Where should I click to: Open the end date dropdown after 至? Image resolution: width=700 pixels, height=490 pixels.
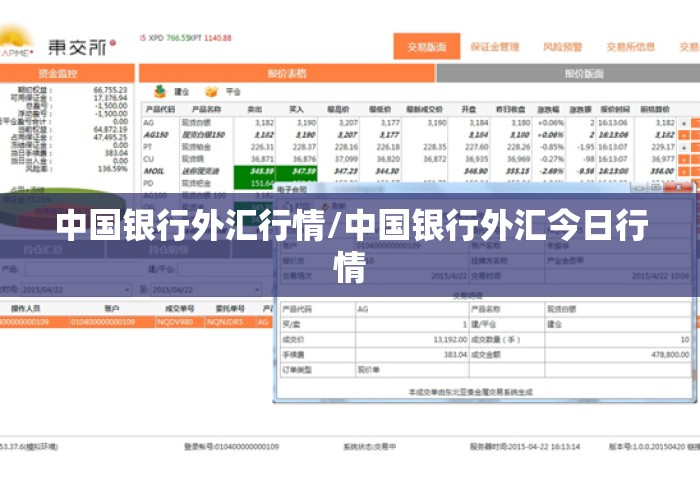pyautogui.click(x=257, y=290)
